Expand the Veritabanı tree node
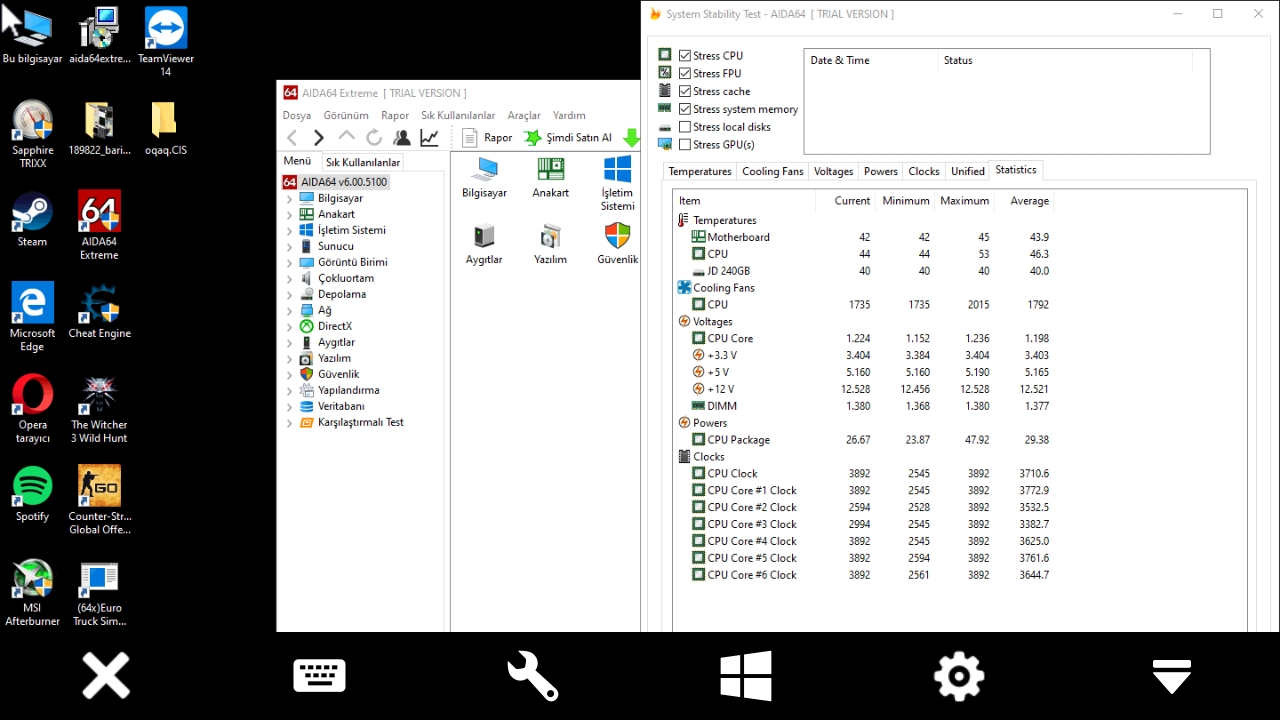Viewport: 1280px width, 720px height. point(290,407)
